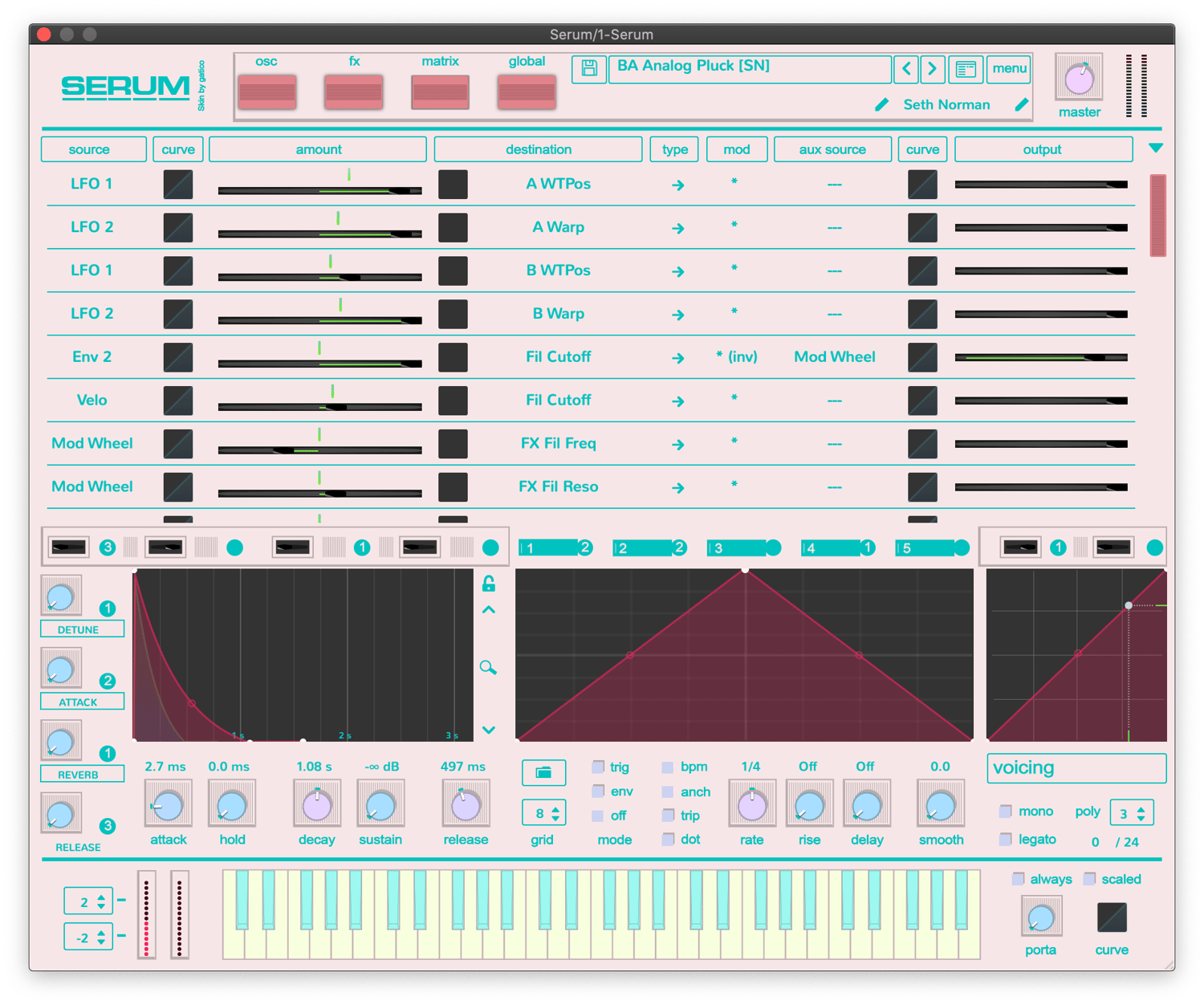Open the preset browser list icon

point(966,69)
